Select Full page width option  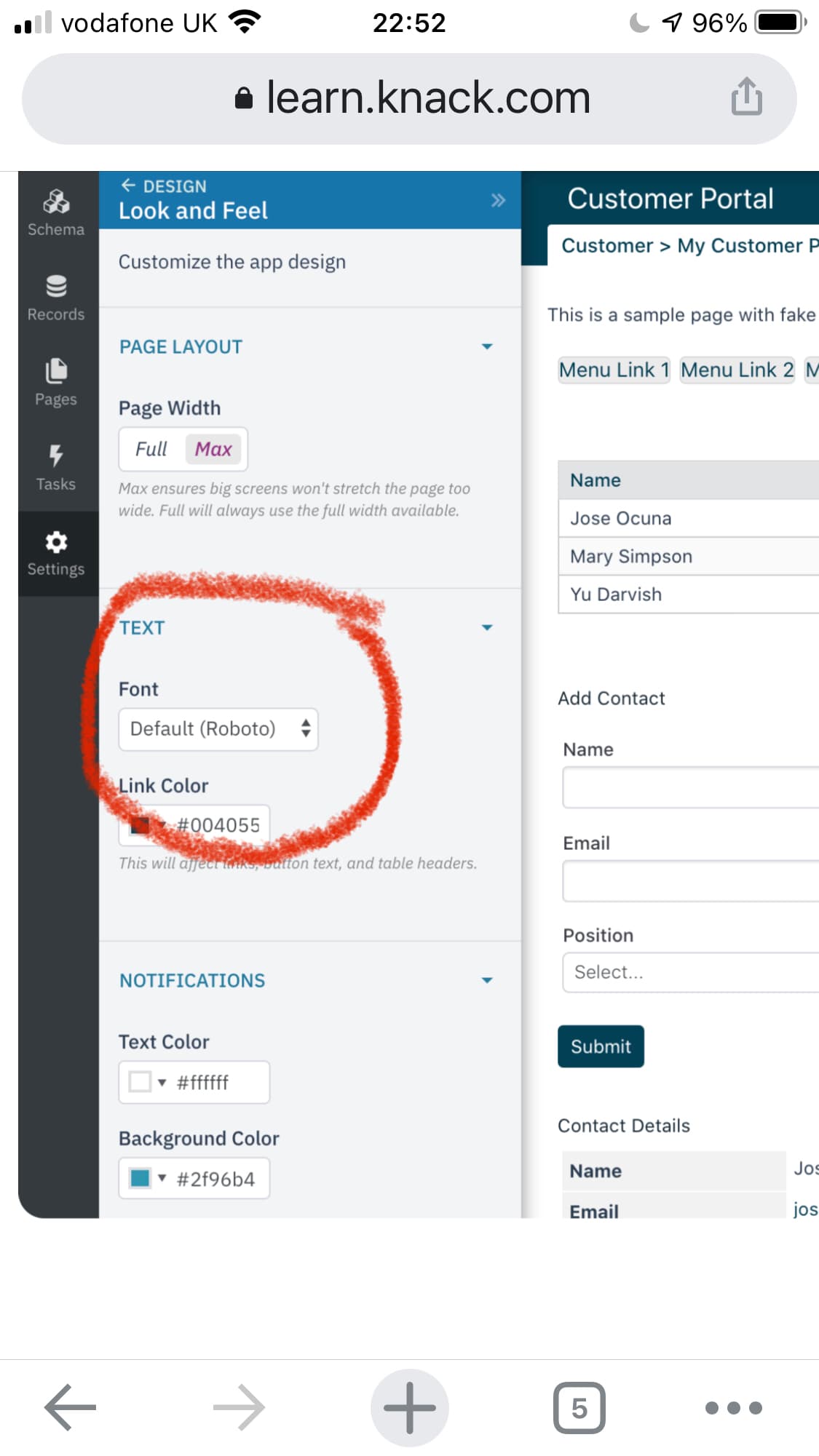pos(151,449)
